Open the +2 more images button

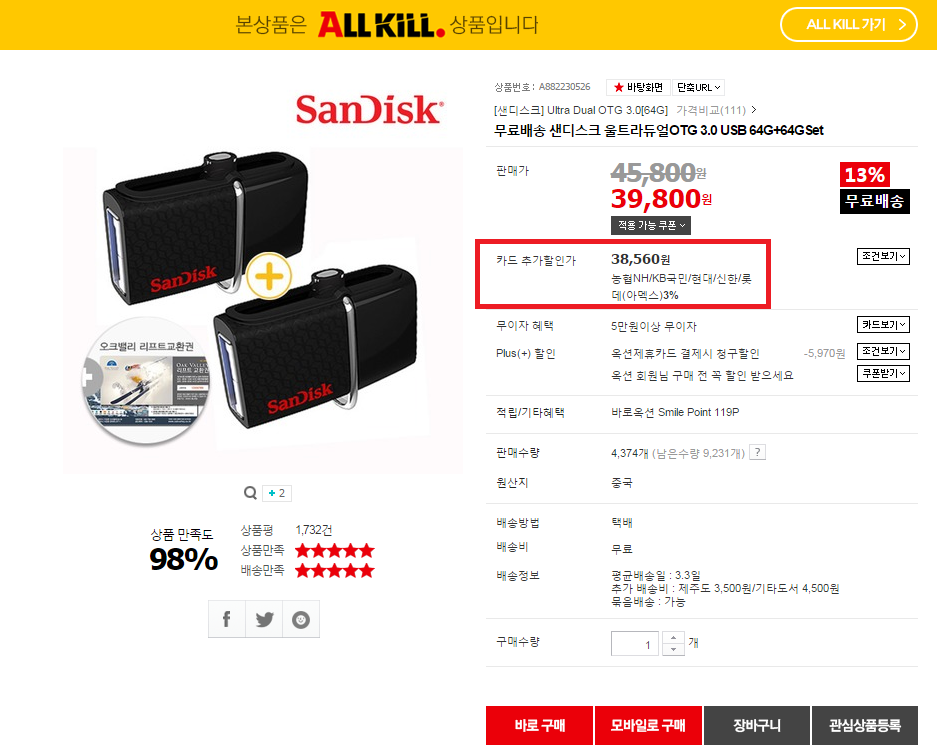(277, 493)
